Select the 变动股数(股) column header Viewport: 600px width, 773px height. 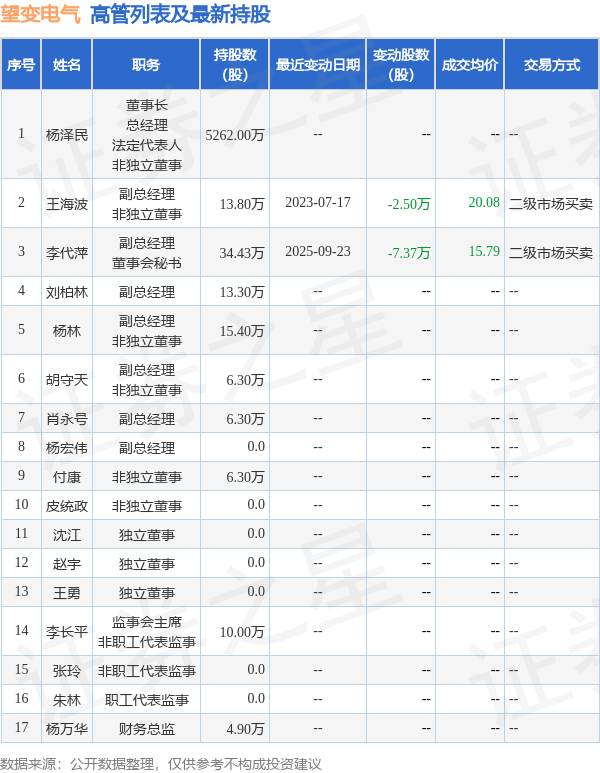[401, 65]
